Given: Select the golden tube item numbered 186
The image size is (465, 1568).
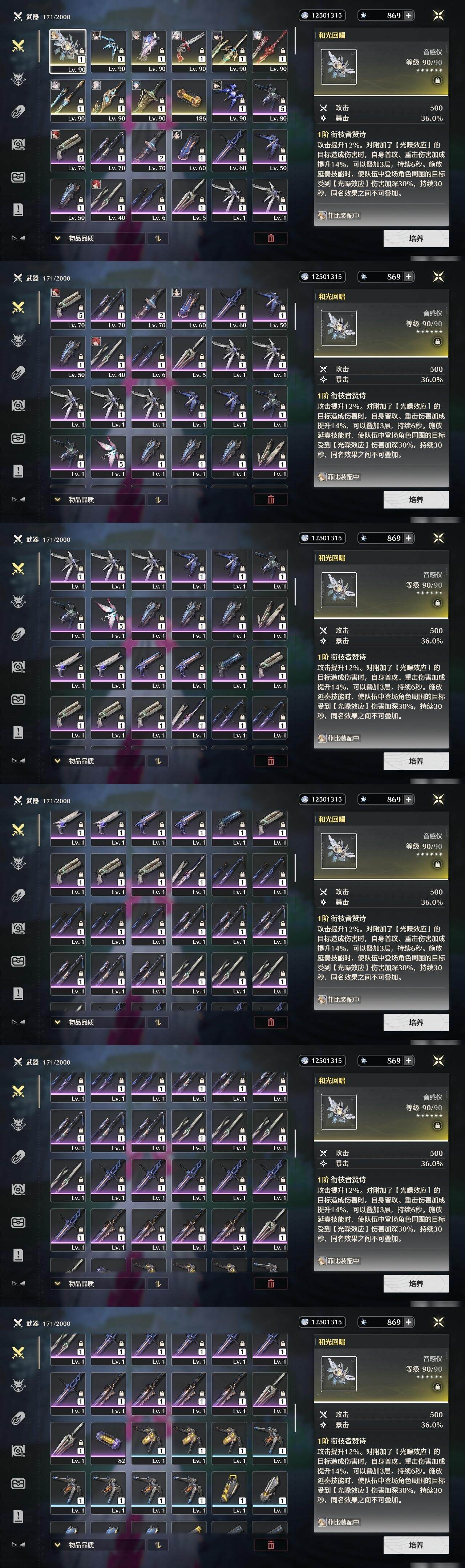Looking at the screenshot, I should click(x=189, y=101).
